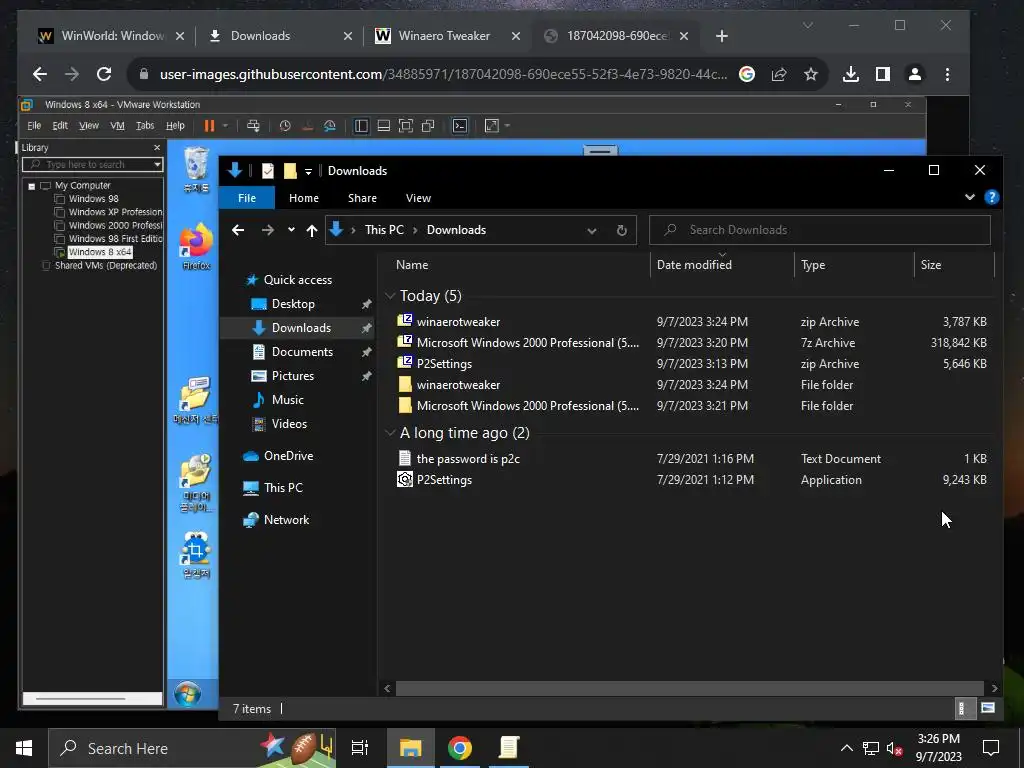Click Properties icon in Explorer quick access toolbar
This screenshot has width=1024, height=768.
coord(268,170)
